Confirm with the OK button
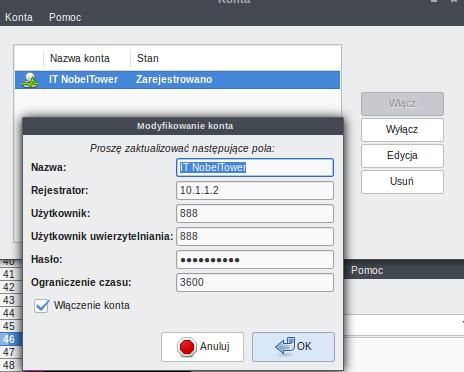 tap(293, 347)
